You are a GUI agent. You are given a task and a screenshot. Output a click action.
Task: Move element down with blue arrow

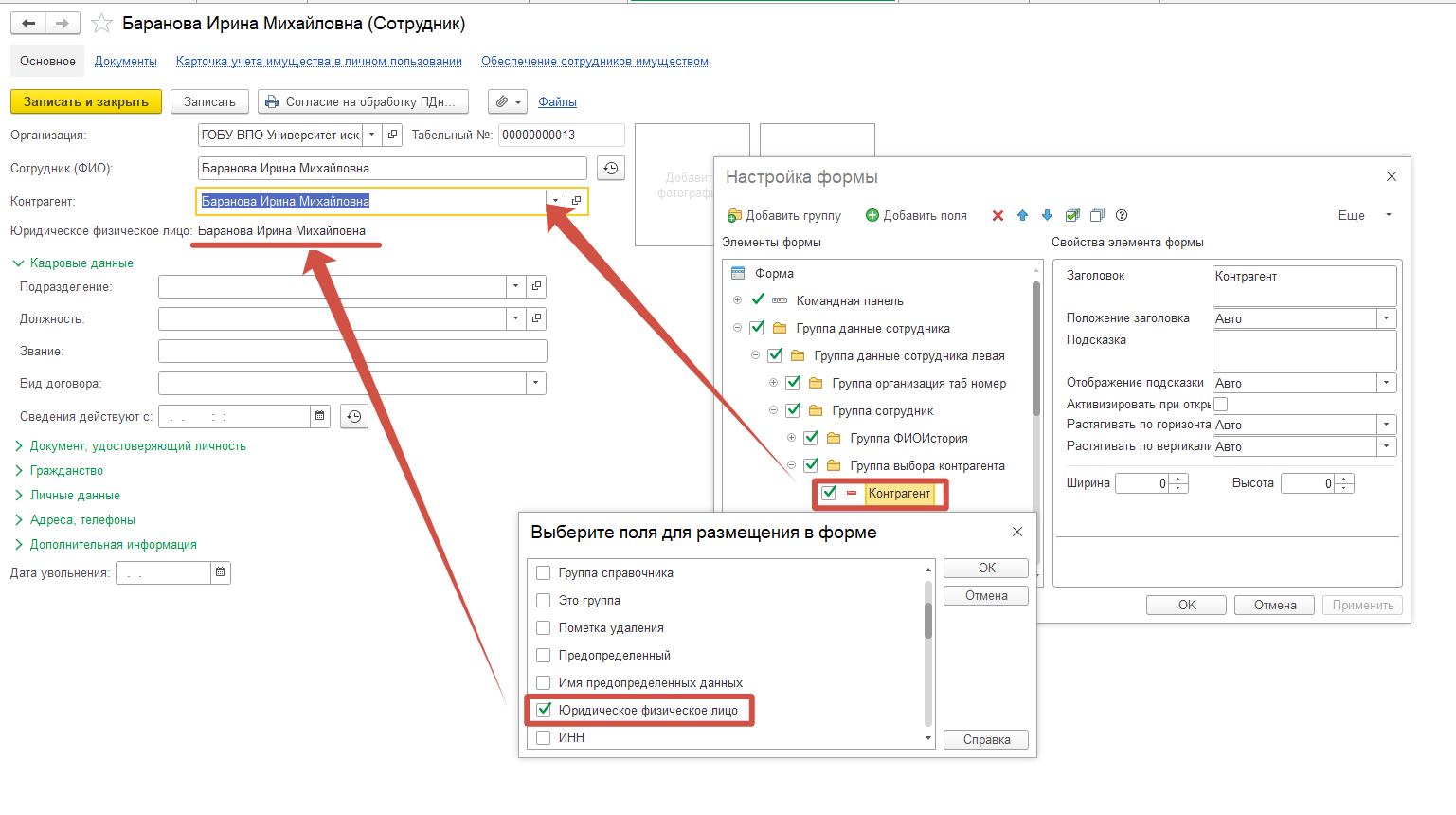1047,215
